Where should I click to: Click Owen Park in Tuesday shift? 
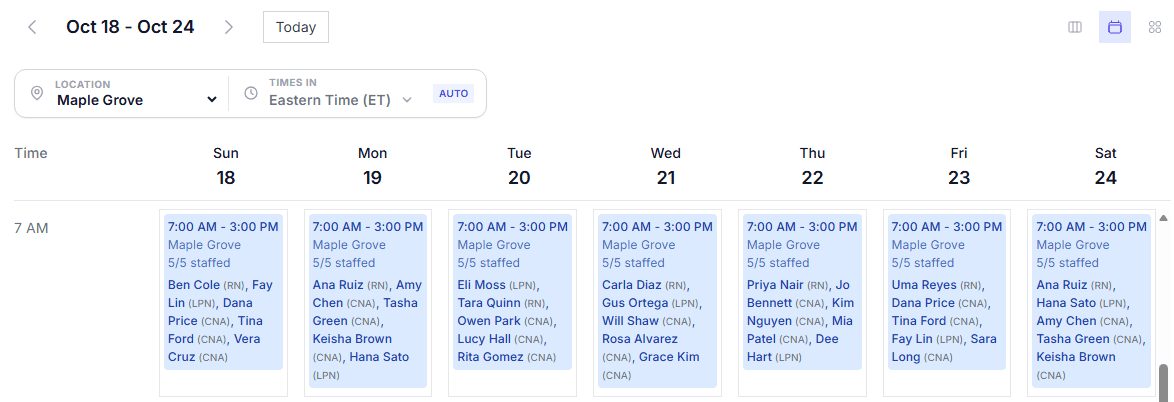tap(489, 320)
